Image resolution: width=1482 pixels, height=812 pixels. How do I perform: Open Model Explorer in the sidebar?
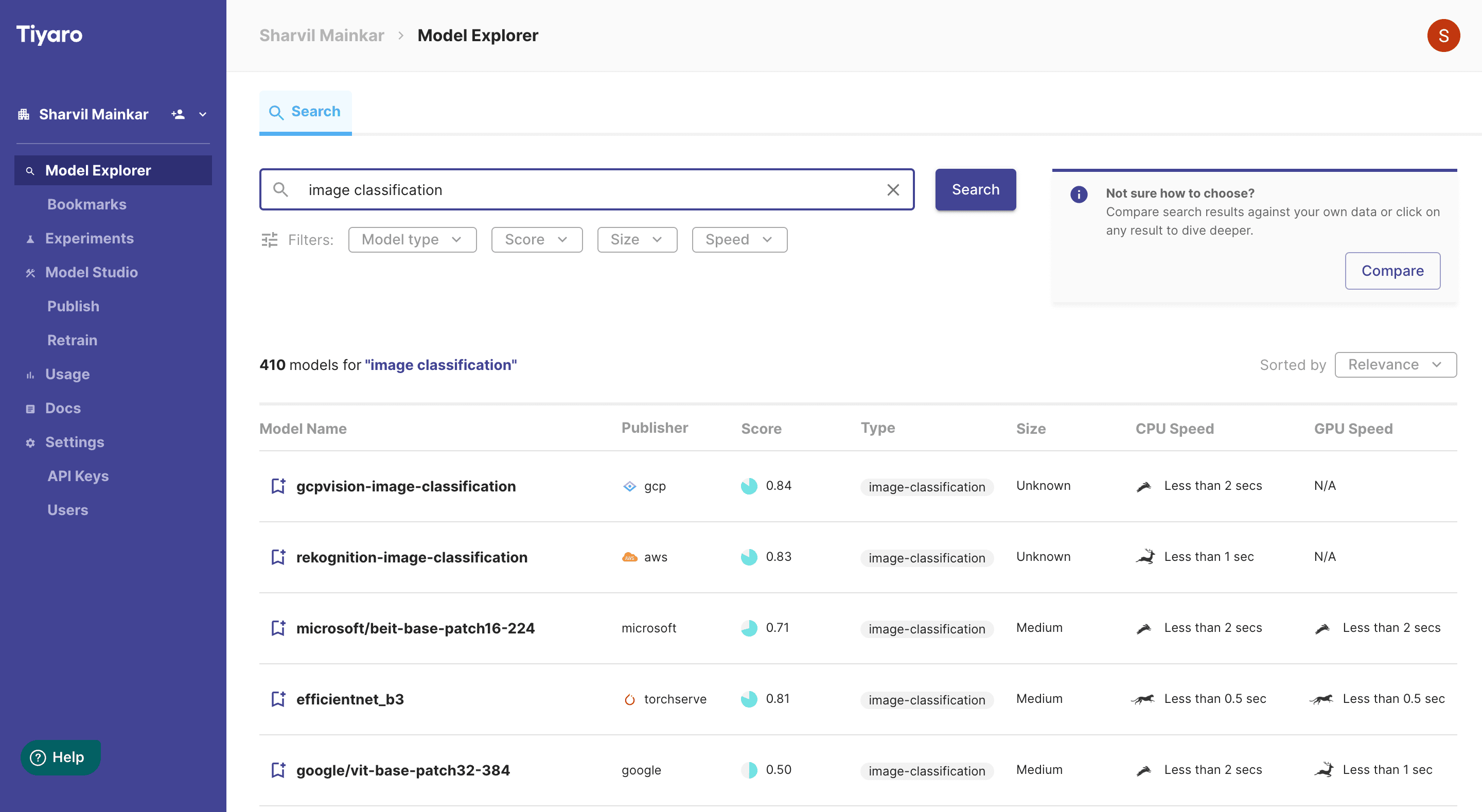(113, 170)
